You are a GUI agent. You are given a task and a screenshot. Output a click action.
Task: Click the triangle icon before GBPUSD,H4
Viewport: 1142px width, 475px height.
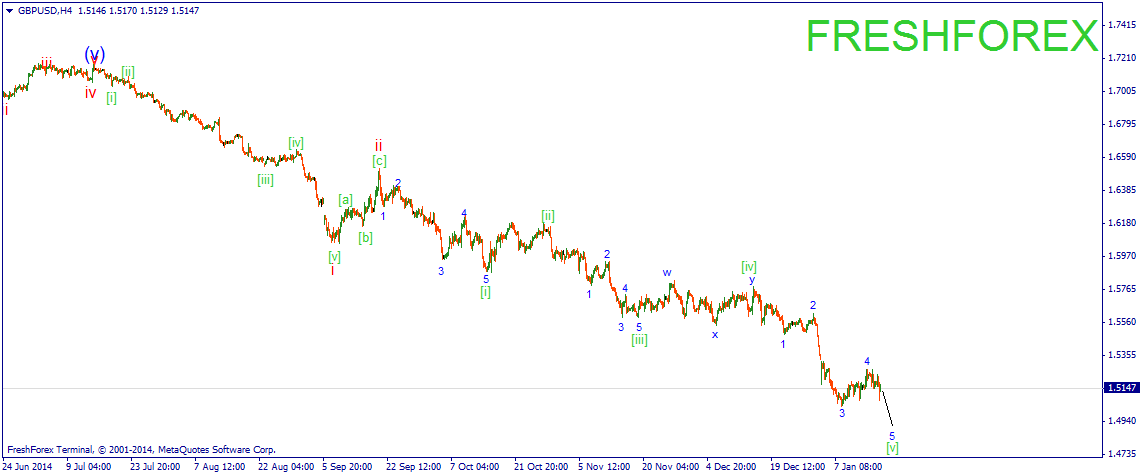pos(9,11)
